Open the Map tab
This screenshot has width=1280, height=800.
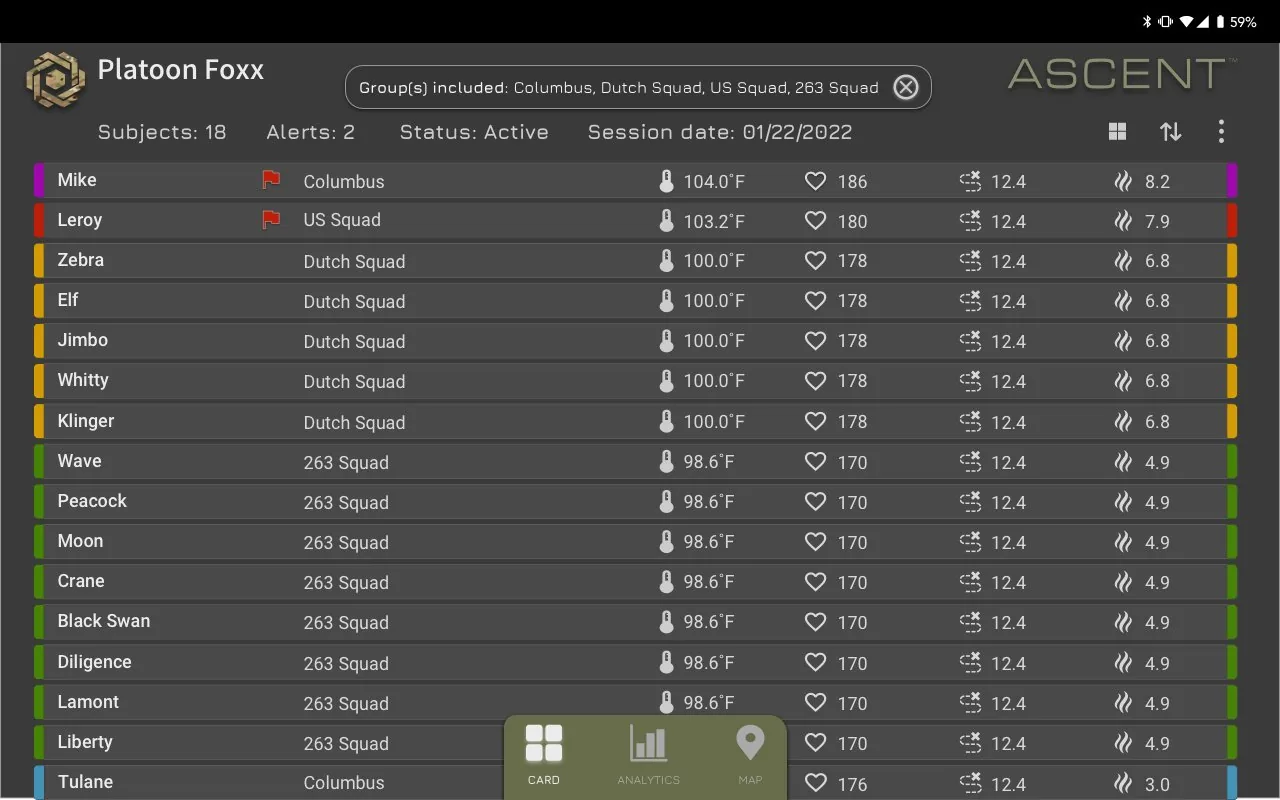[x=750, y=756]
